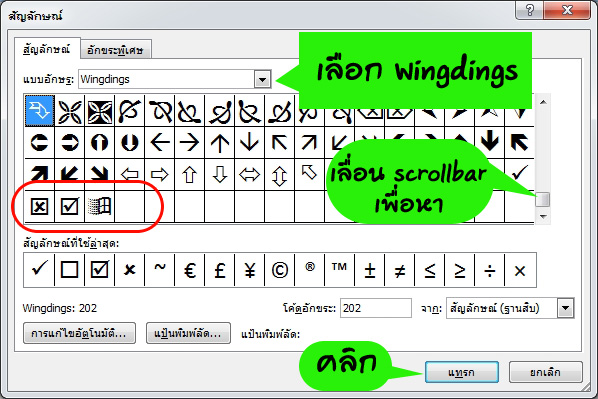Choose the outlined left-right double arrow symbol
This screenshot has height=399, width=598.
[249, 175]
